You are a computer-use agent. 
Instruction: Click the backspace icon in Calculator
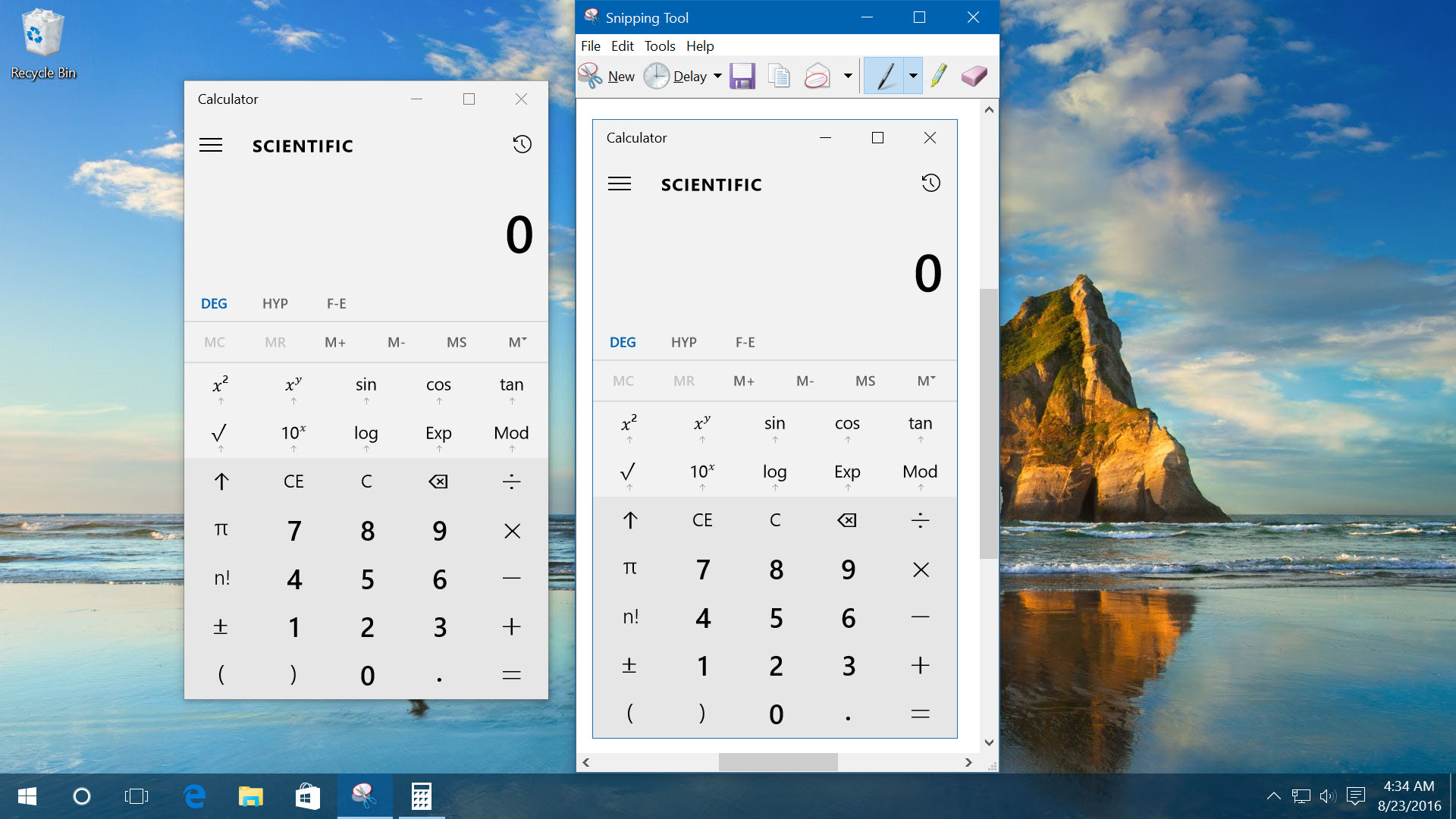point(439,482)
